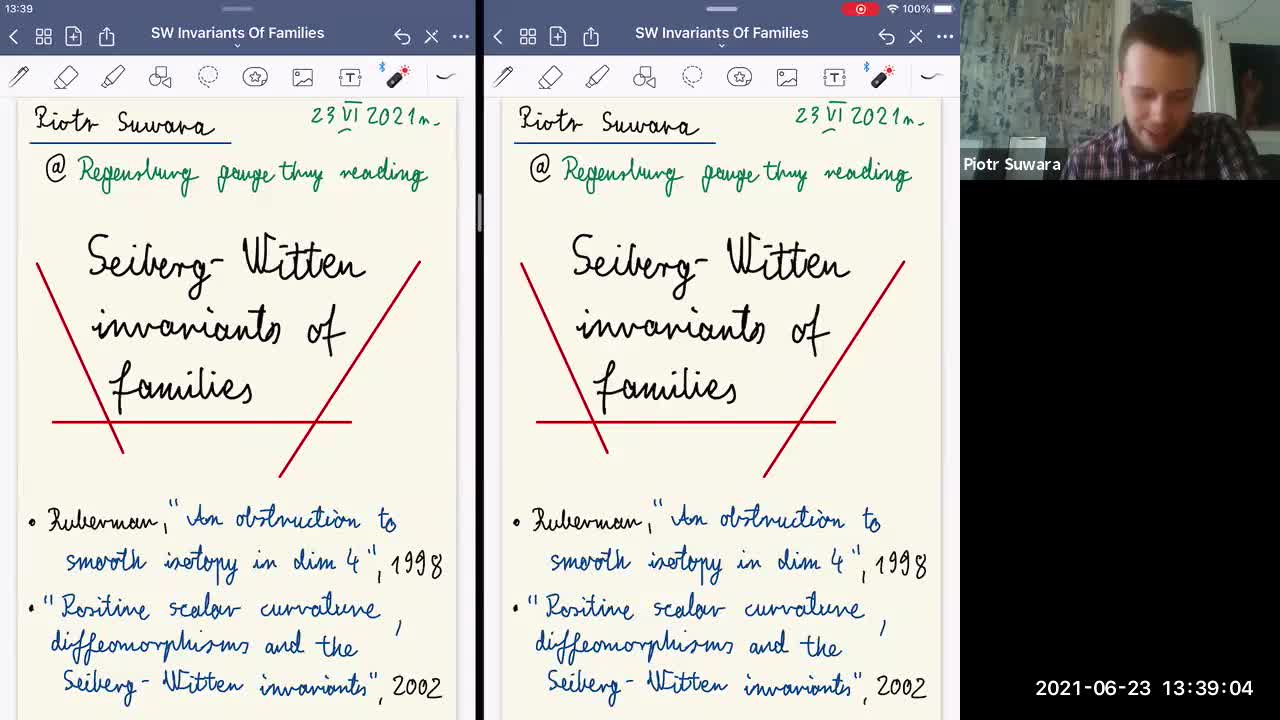Image resolution: width=1280 pixels, height=720 pixels.
Task: Open Elements sticker tool in right pane
Action: pos(739,77)
